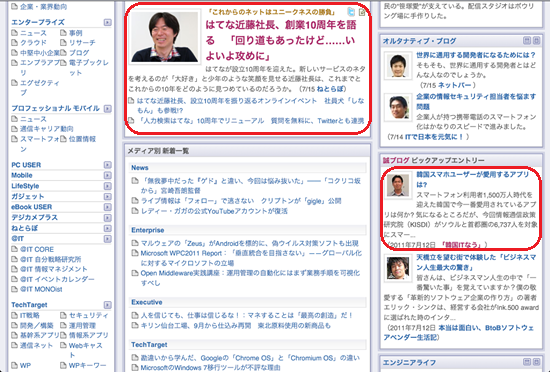Open Chrome OS と Chromium OS の違い article
The image size is (550, 372).
250,358
